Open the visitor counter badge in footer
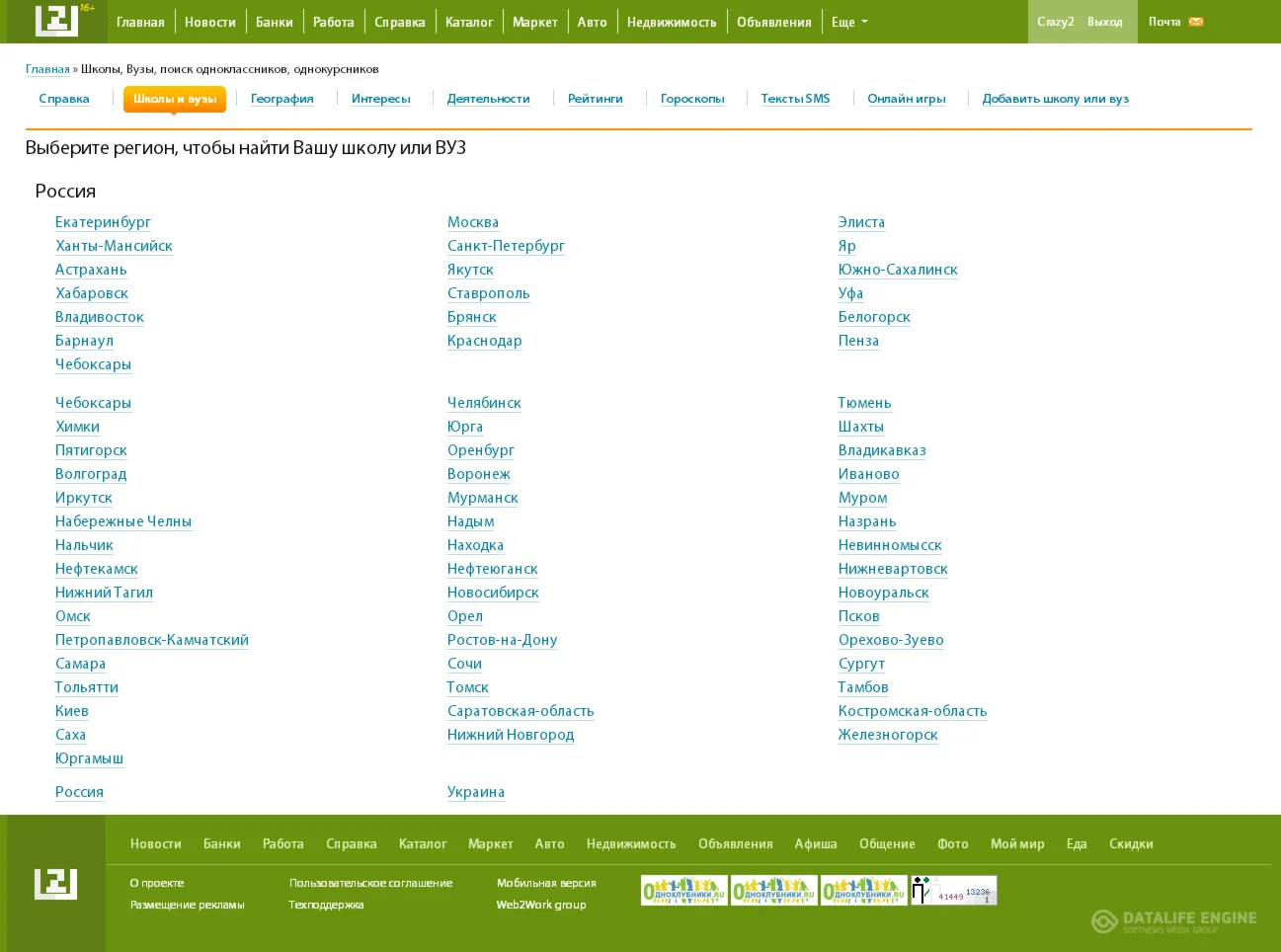 tap(953, 891)
